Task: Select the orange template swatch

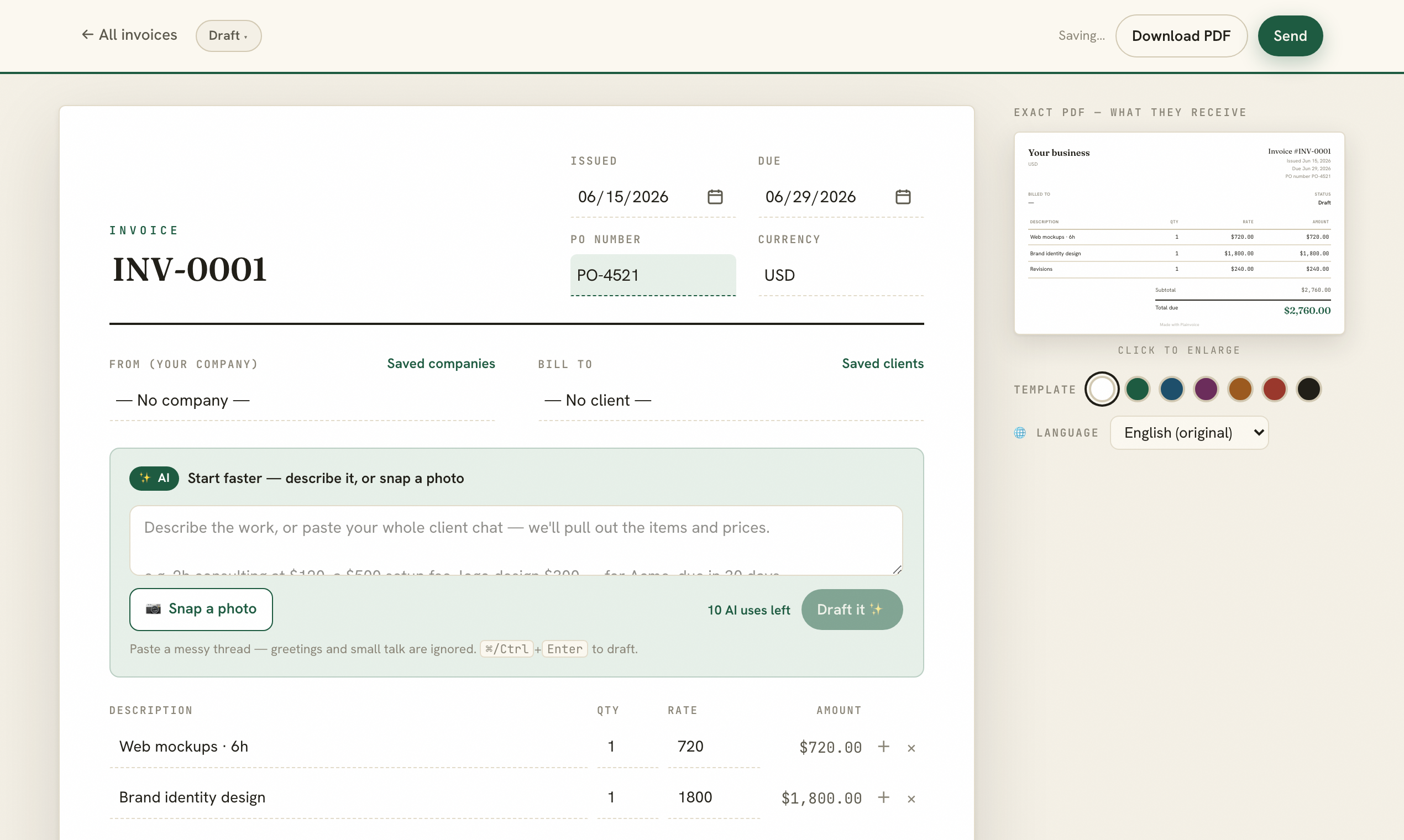Action: click(1240, 389)
